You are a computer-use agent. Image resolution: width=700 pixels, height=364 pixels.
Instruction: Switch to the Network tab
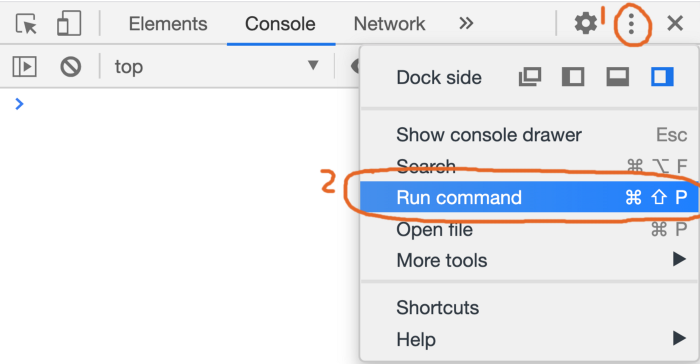pos(389,24)
